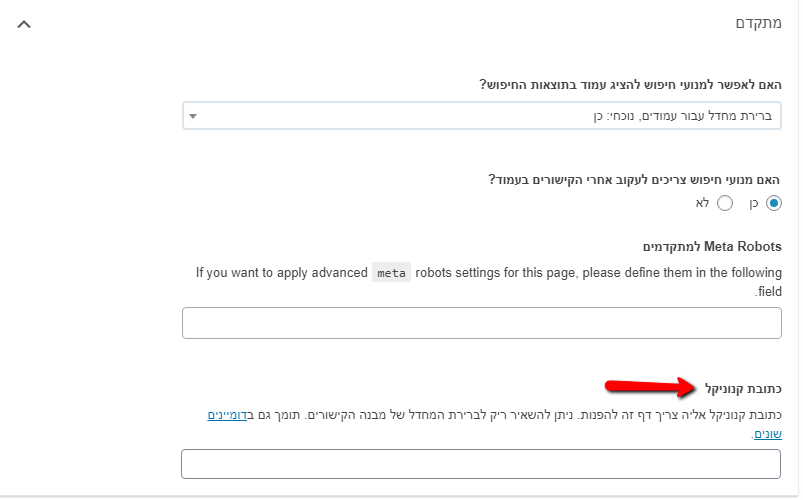This screenshot has width=803, height=500.
Task: Click the red arrow annotation
Action: point(651,386)
